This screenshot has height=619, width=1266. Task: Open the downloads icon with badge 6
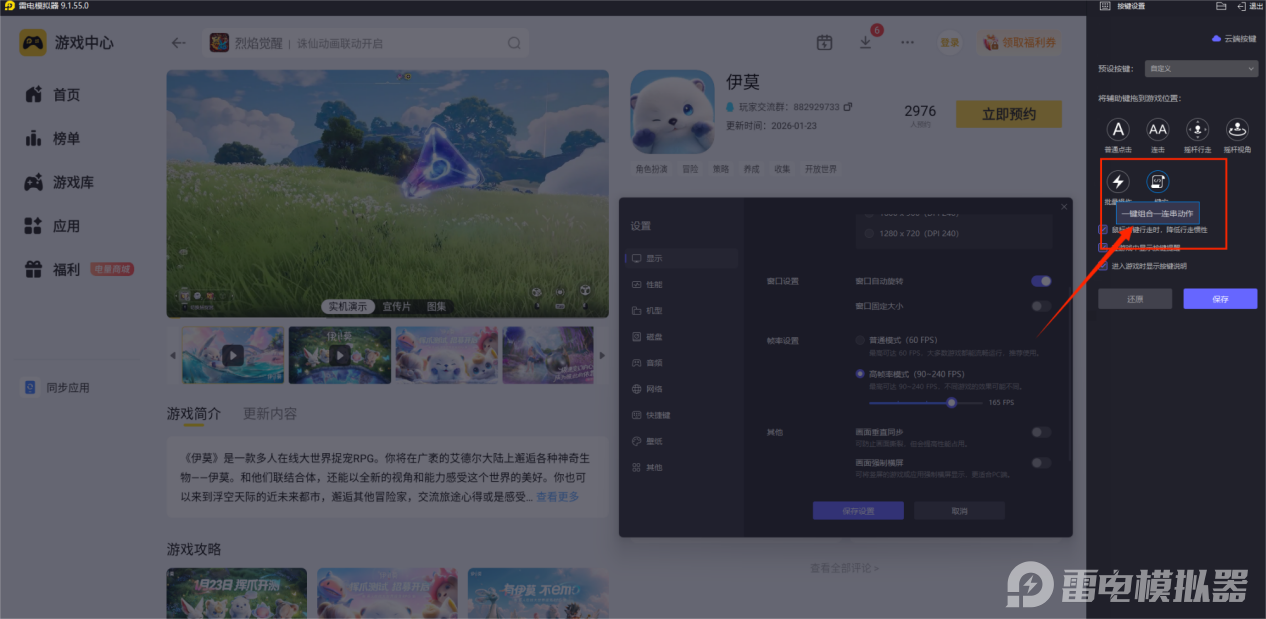(866, 42)
